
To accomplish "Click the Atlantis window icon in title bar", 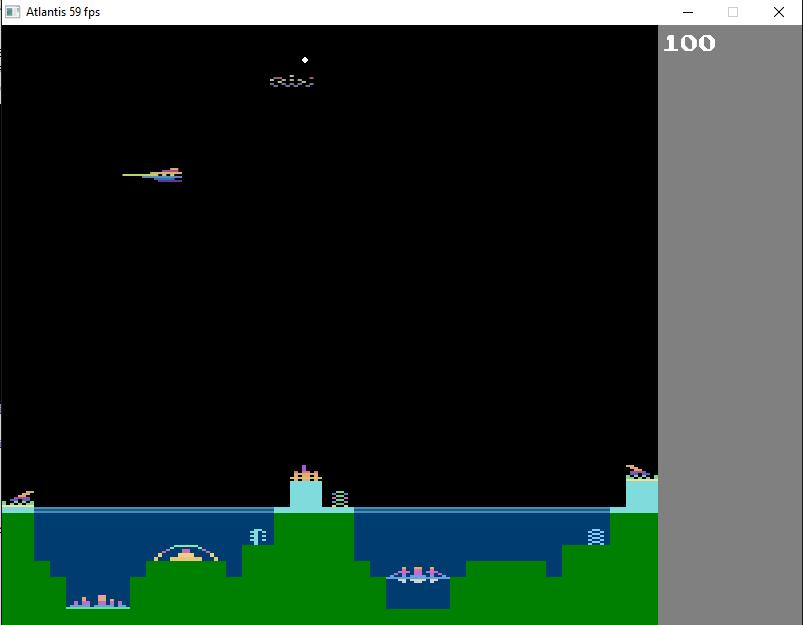I will (12, 12).
